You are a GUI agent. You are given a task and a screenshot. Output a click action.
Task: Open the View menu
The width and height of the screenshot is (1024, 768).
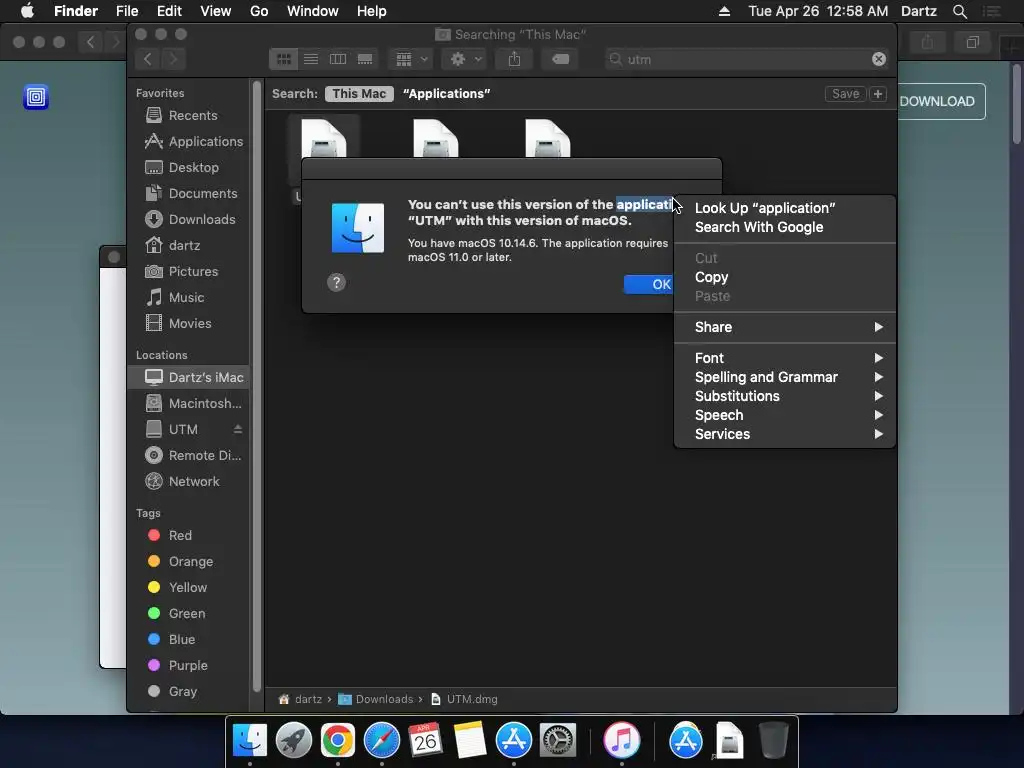pos(216,11)
